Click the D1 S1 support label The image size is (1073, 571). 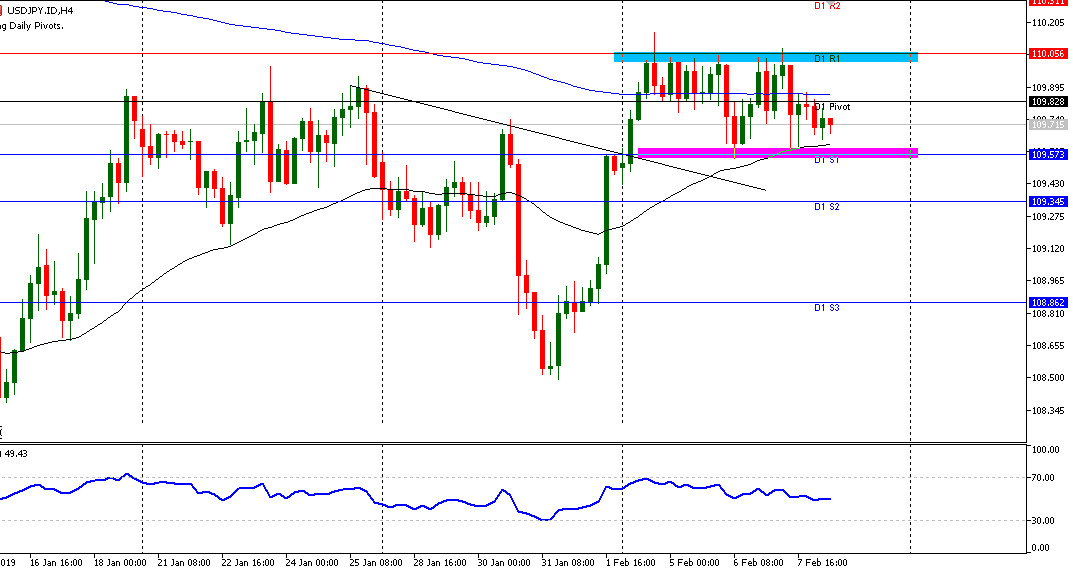pyautogui.click(x=826, y=160)
